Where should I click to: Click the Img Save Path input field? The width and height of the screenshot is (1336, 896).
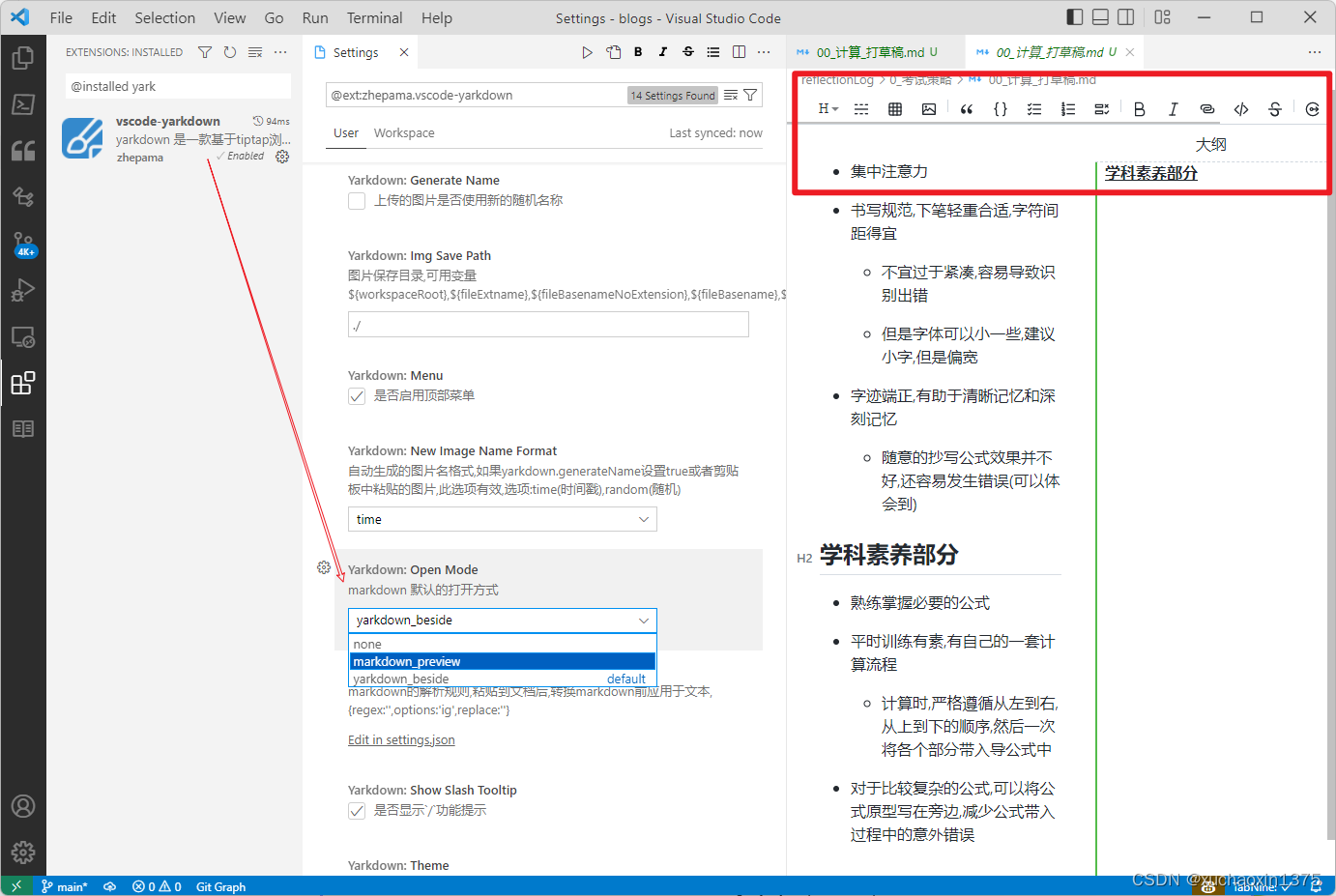548,325
